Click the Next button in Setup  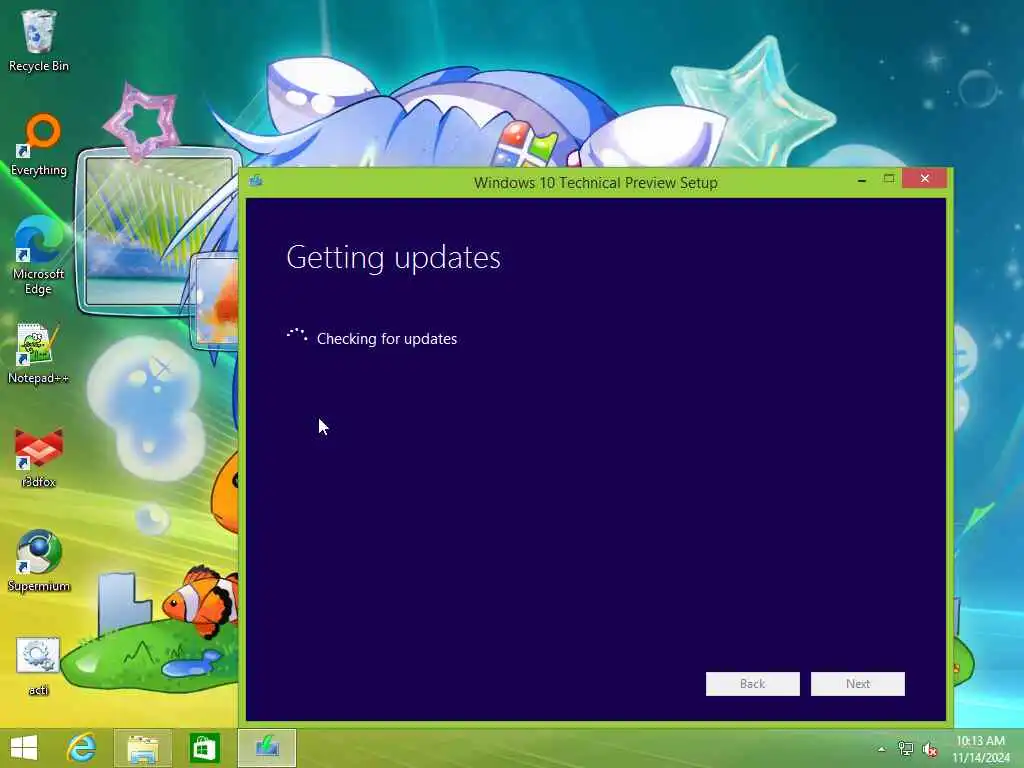point(857,684)
